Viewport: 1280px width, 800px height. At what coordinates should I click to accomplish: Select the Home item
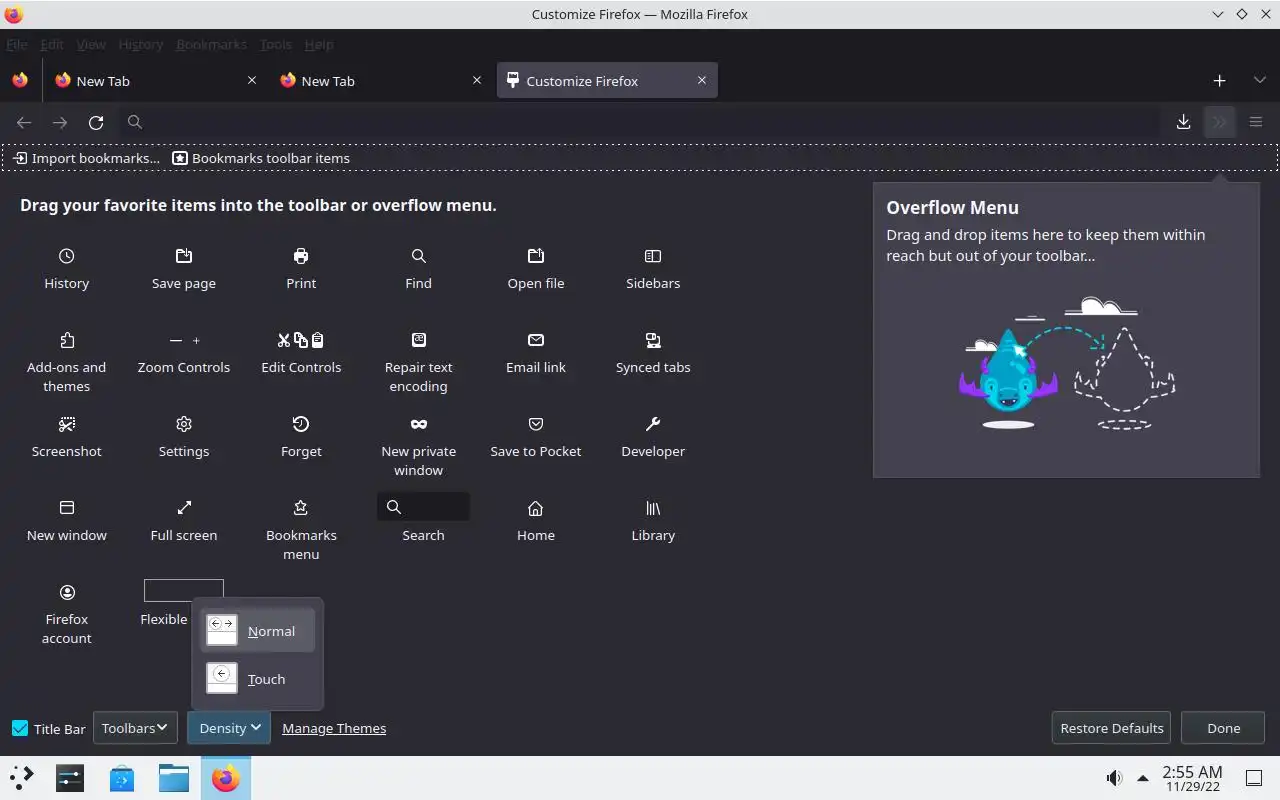tap(536, 521)
